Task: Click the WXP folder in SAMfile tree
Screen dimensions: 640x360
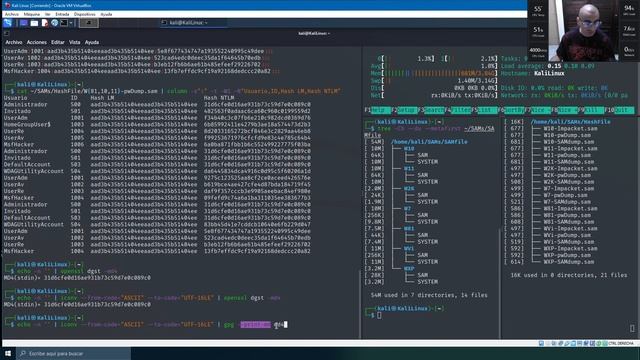Action: click(409, 269)
